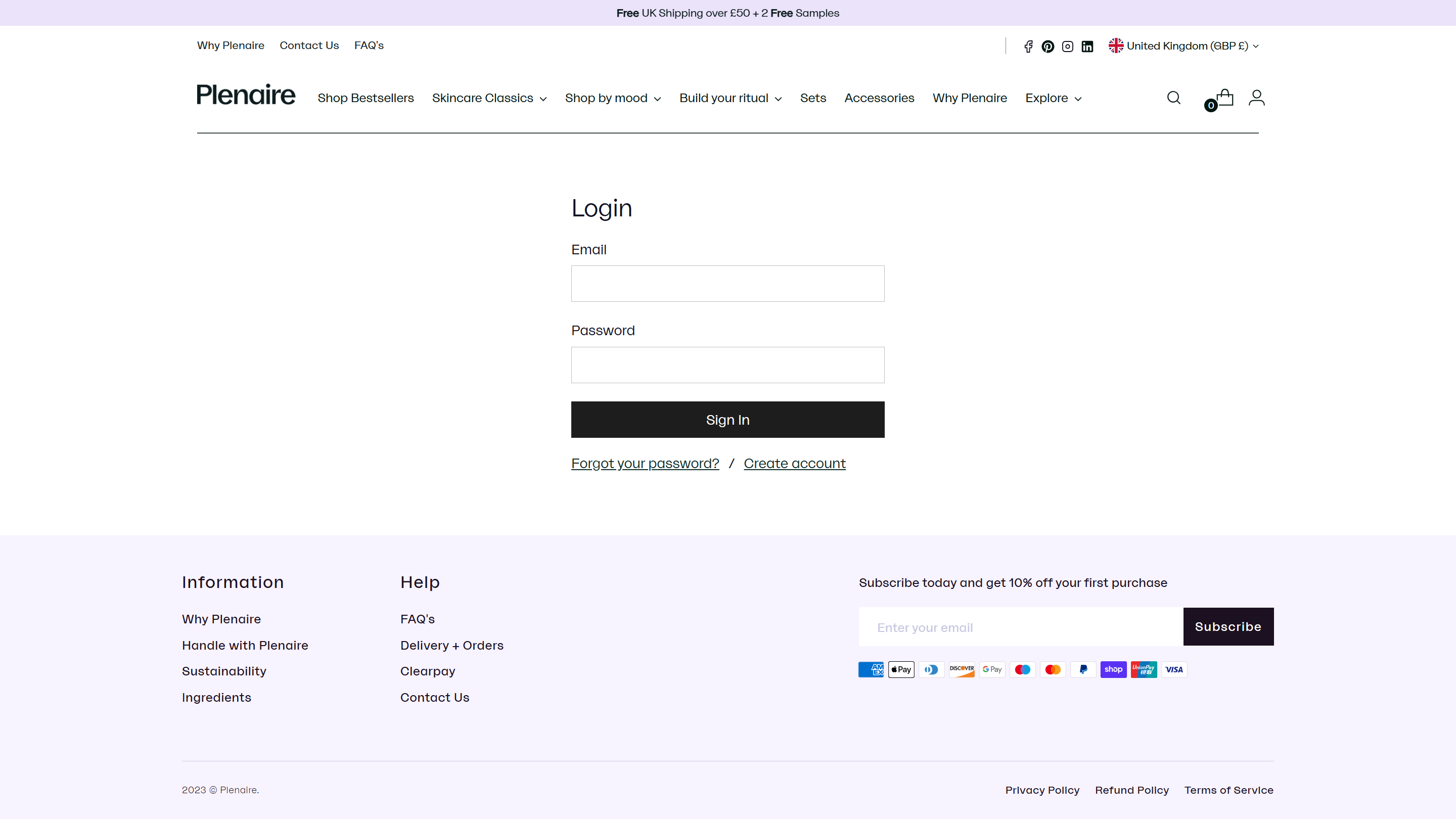Click the Google Pay payment icon
Image resolution: width=1456 pixels, height=819 pixels.
click(992, 669)
